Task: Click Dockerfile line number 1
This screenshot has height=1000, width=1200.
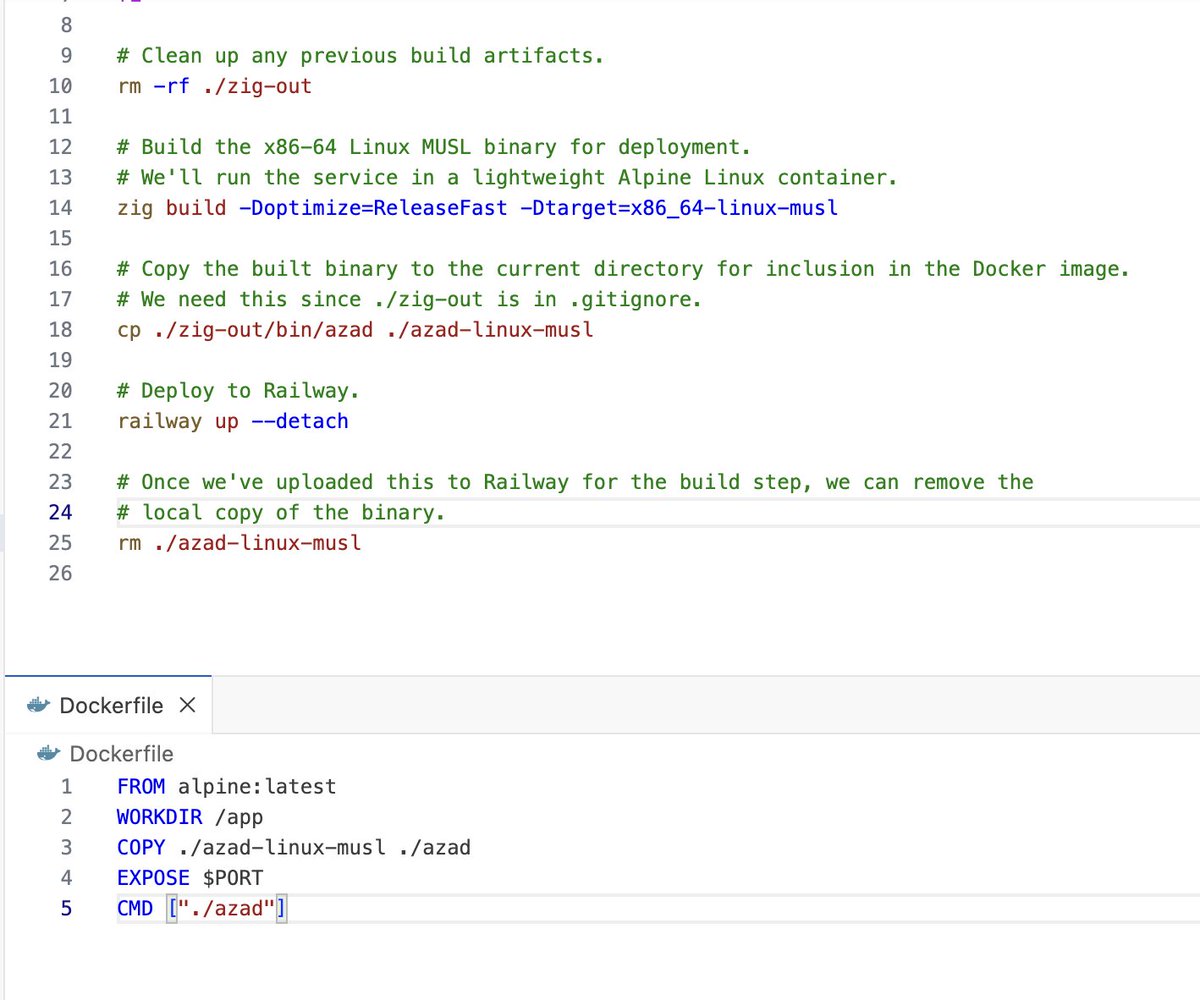Action: click(67, 787)
